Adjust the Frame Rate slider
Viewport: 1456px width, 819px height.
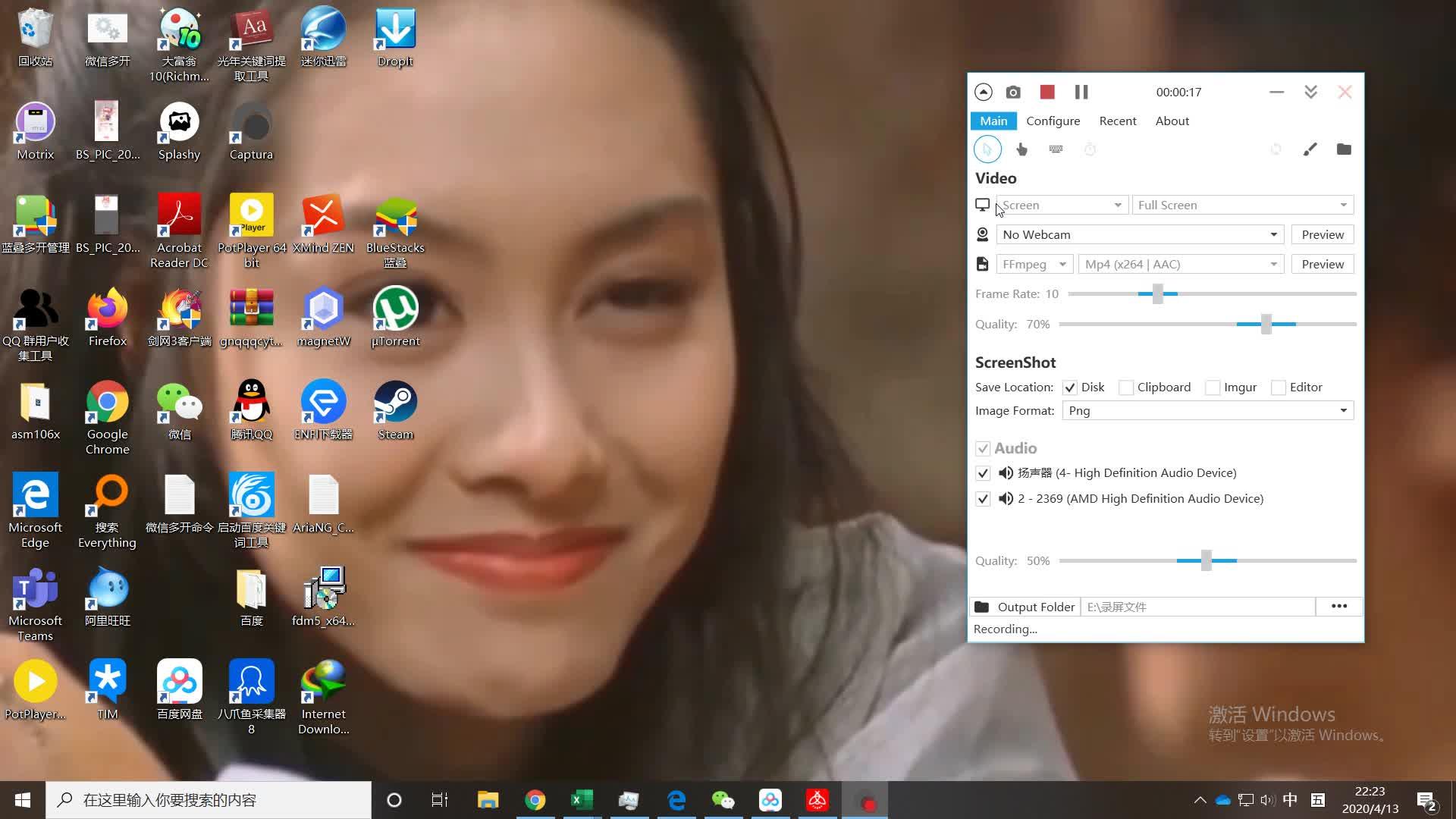pos(1158,294)
